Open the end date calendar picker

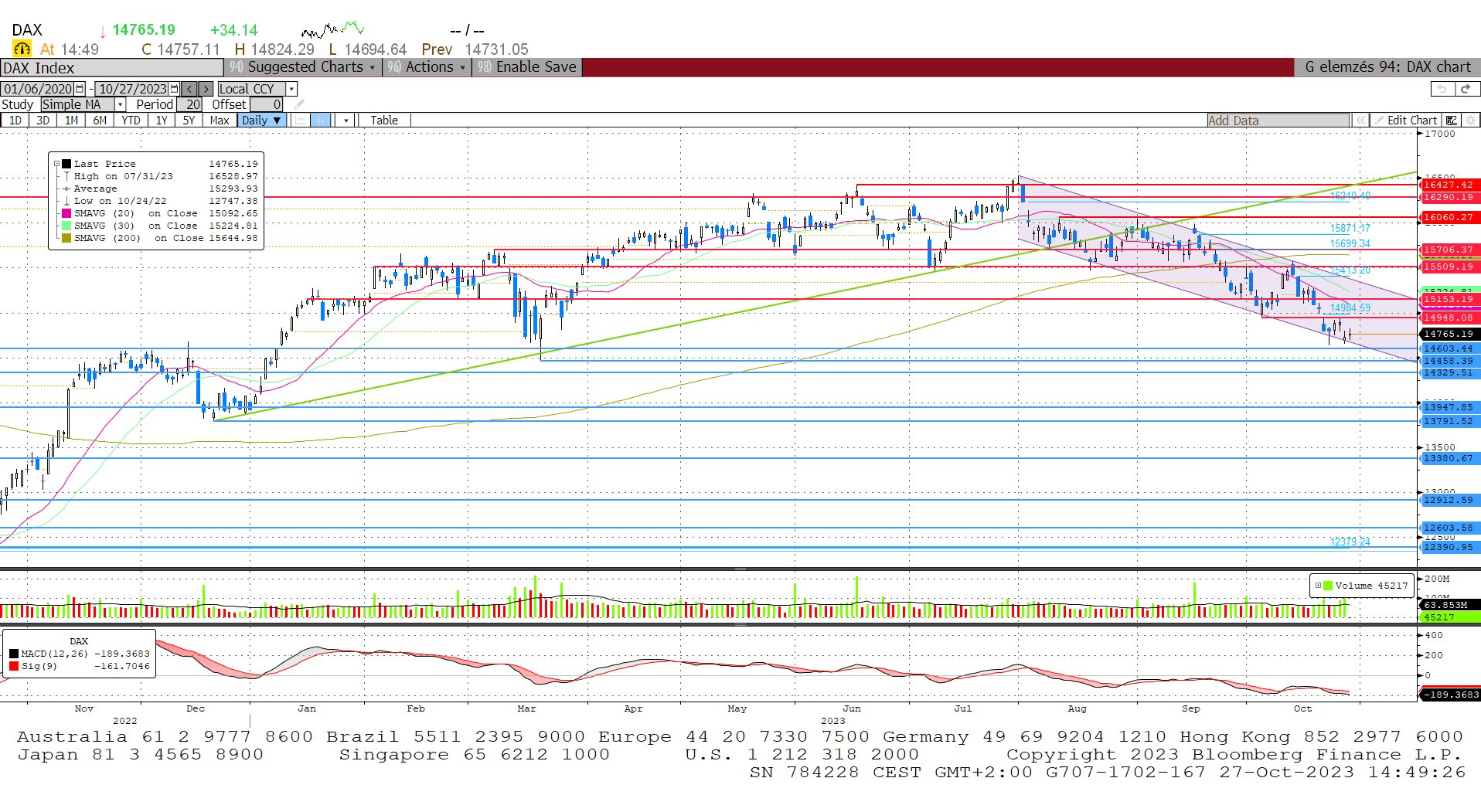click(x=174, y=89)
